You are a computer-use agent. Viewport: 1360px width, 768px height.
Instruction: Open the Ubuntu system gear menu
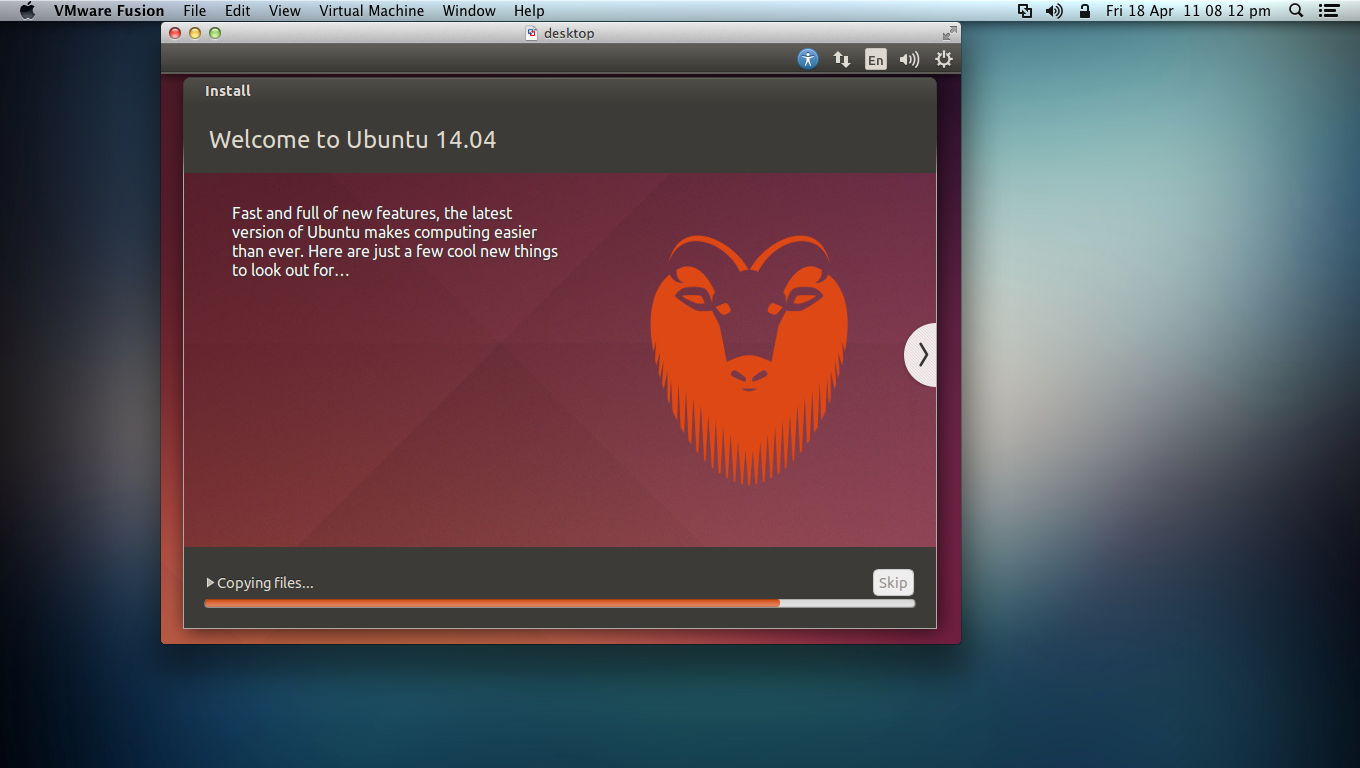(943, 59)
